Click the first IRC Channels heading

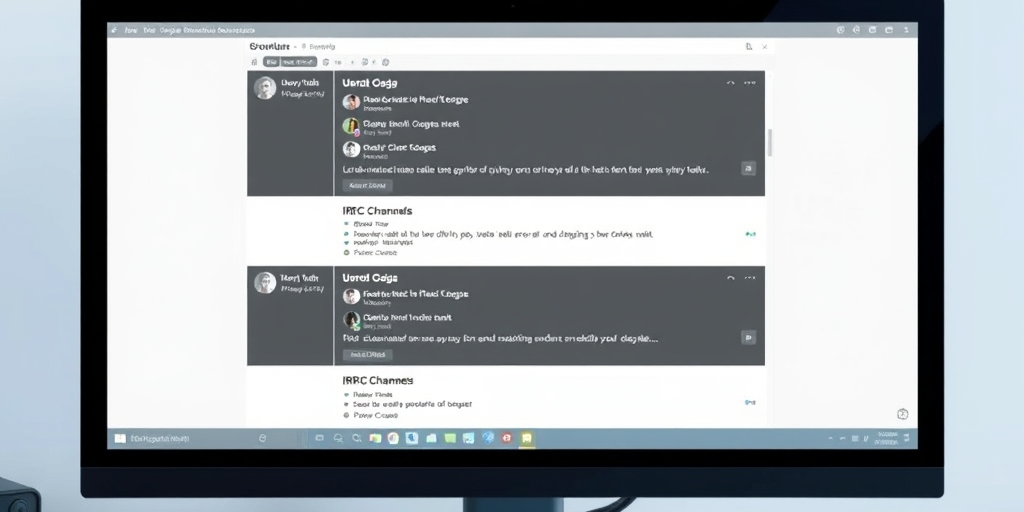pyautogui.click(x=377, y=211)
